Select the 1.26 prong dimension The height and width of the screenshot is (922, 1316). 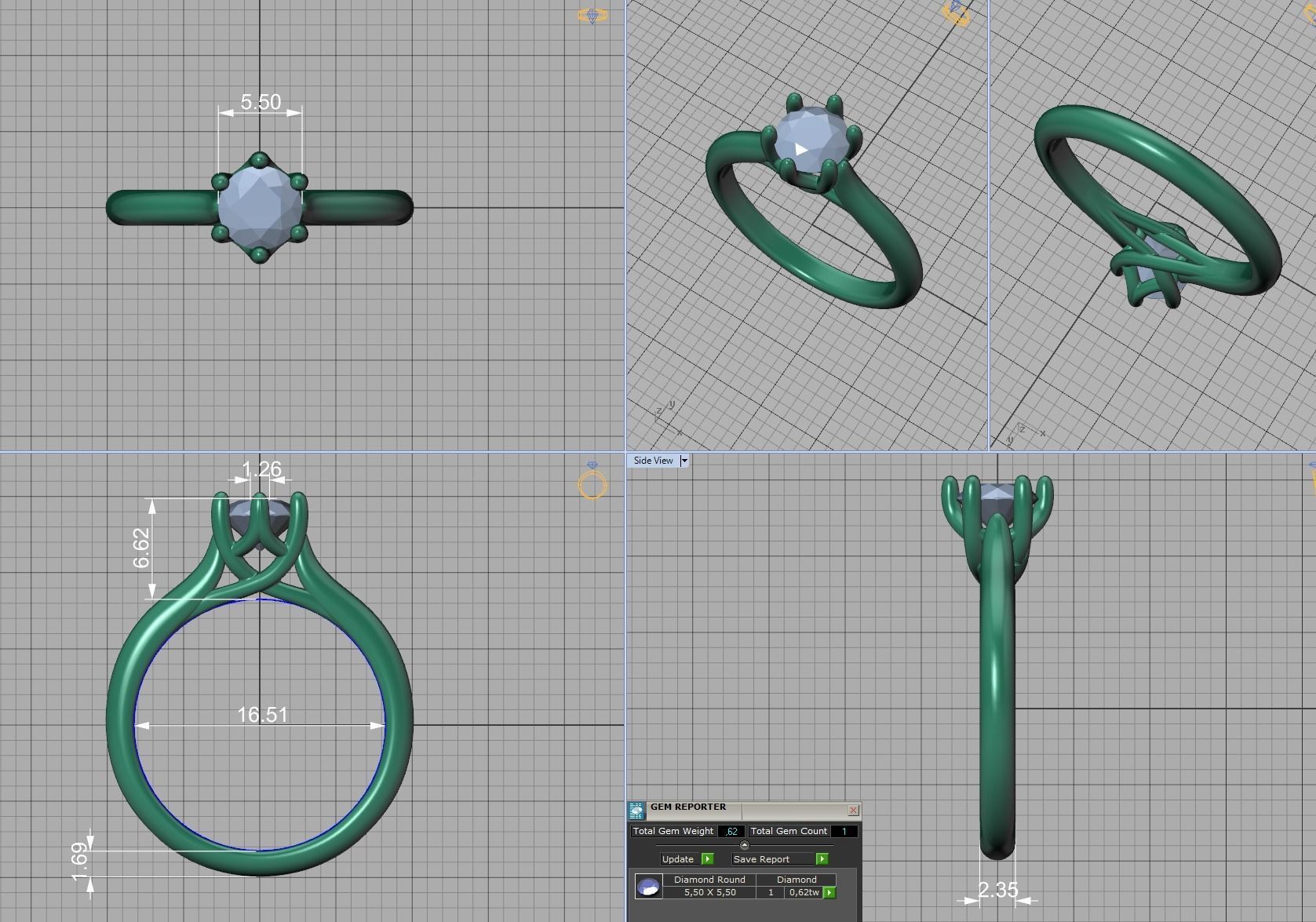(x=261, y=469)
